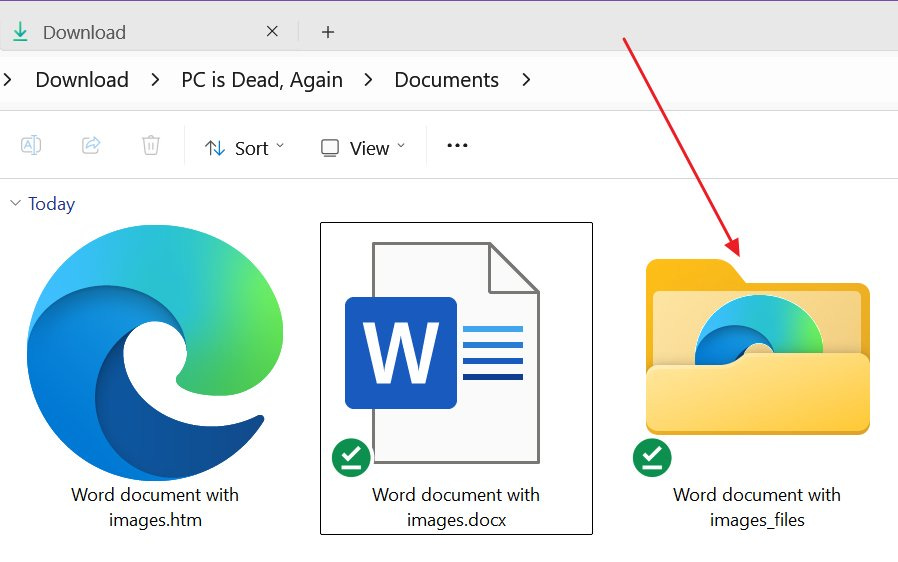Expand the chevron before Download breadcrumb

click(x=7, y=80)
